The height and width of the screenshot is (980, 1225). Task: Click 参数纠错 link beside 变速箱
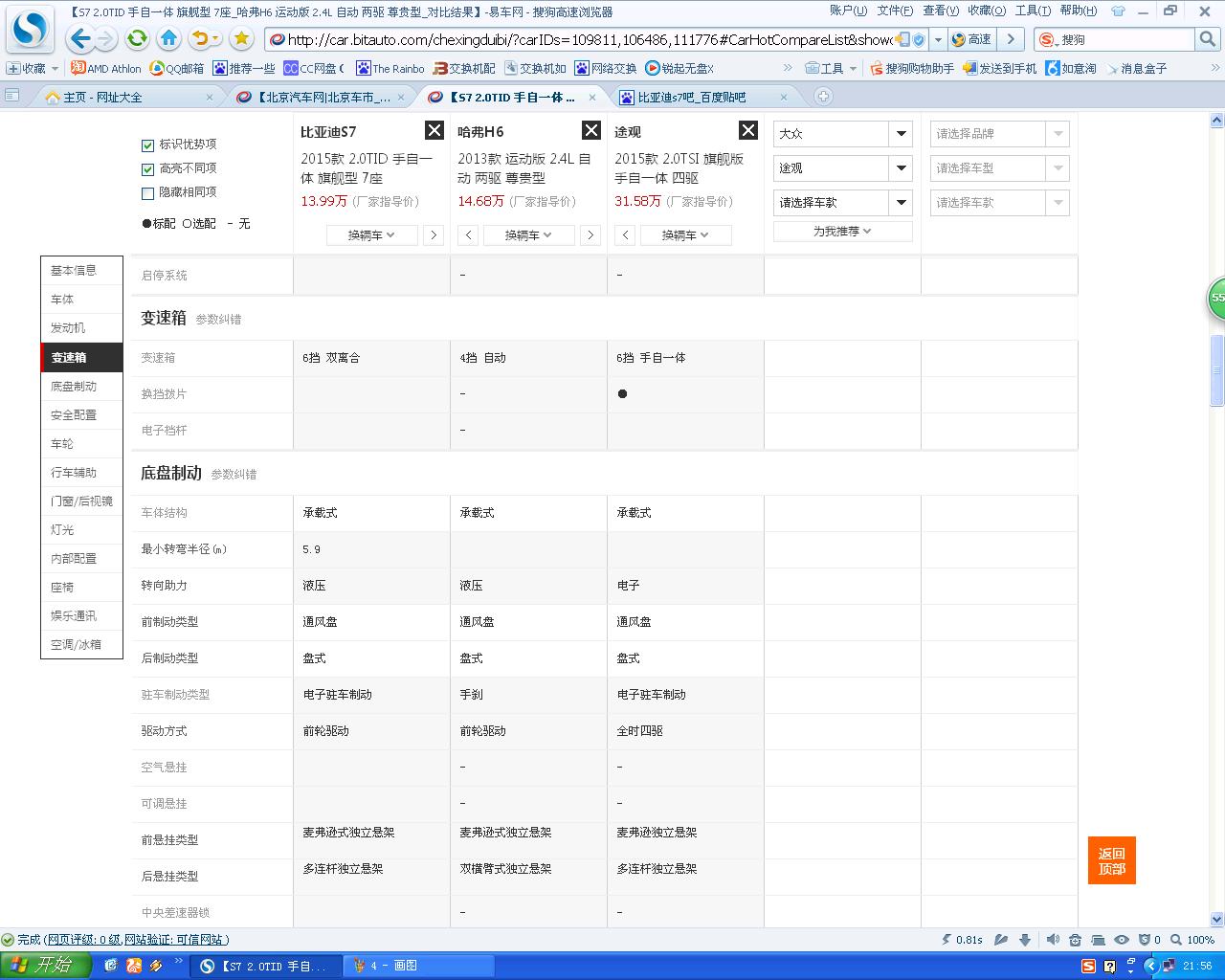click(218, 320)
